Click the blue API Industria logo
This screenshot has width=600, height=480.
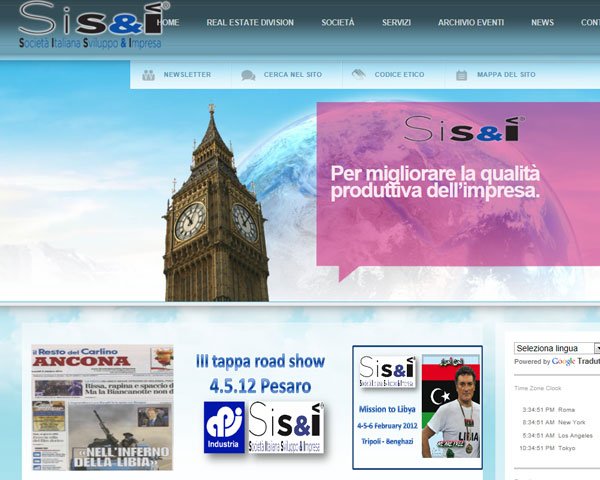click(x=224, y=427)
